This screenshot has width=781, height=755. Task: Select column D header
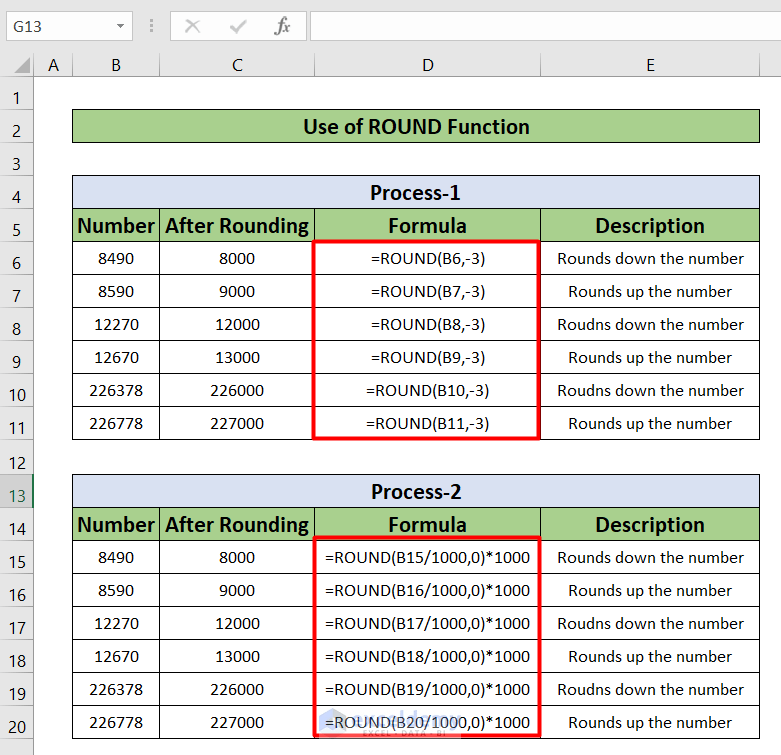[x=427, y=65]
